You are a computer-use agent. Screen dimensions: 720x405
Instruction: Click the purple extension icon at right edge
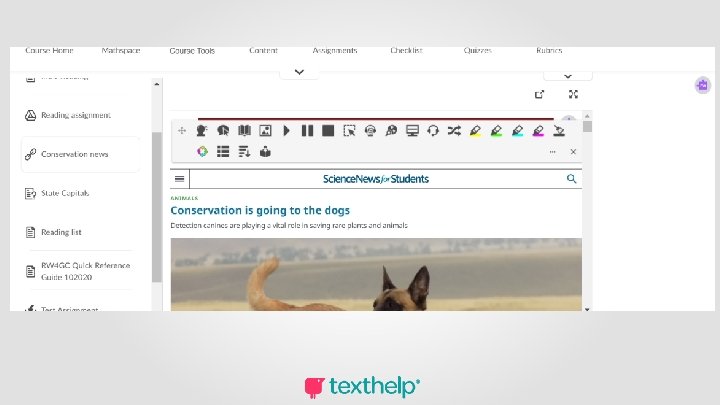point(703,85)
